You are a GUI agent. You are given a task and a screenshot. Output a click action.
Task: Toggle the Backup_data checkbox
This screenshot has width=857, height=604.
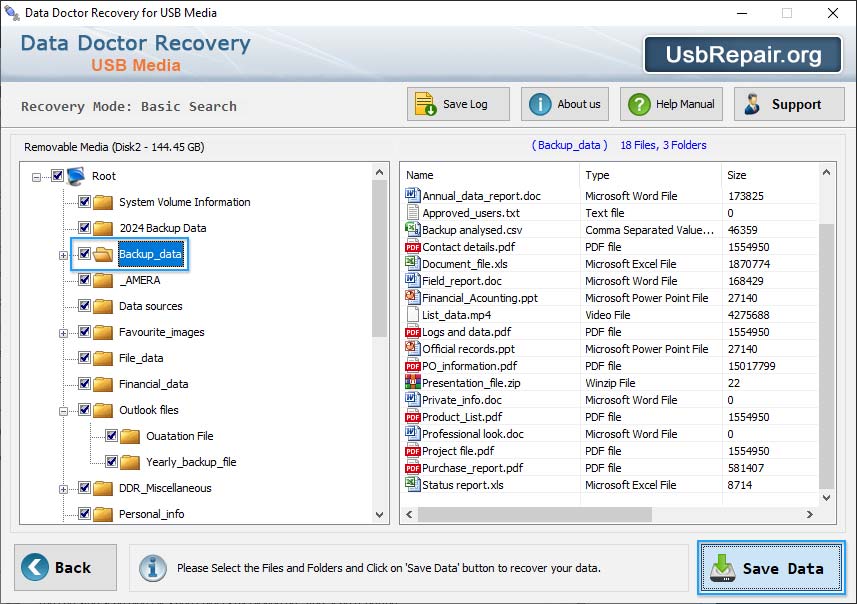tap(84, 253)
